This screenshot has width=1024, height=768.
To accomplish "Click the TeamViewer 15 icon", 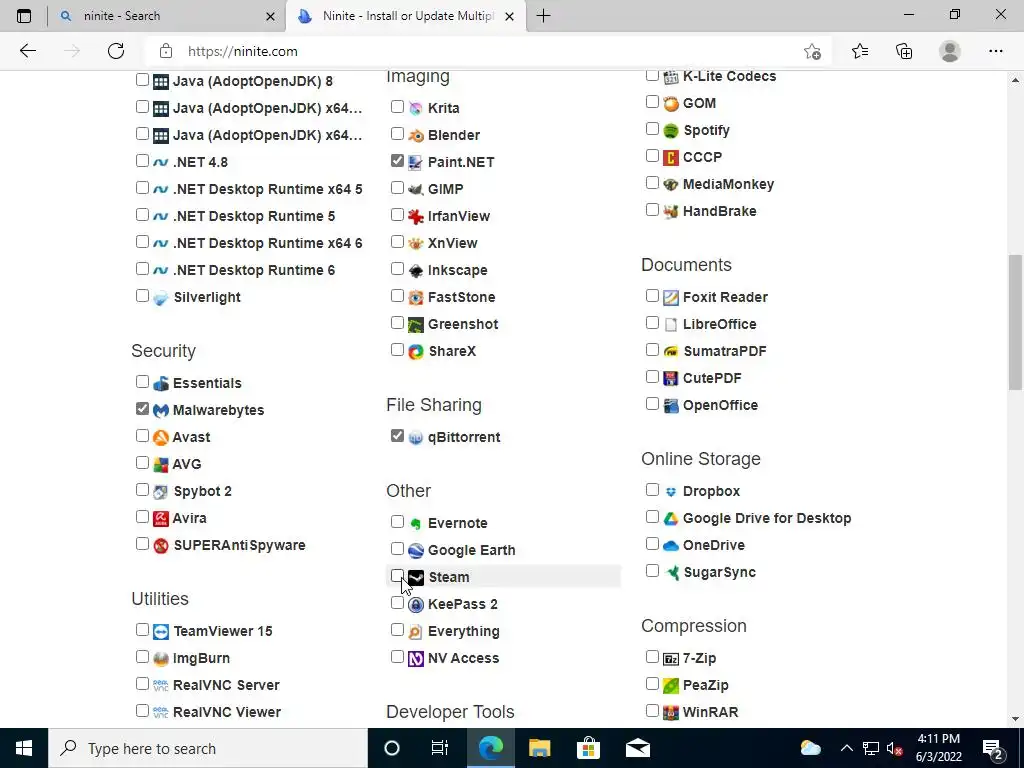I will tap(161, 632).
